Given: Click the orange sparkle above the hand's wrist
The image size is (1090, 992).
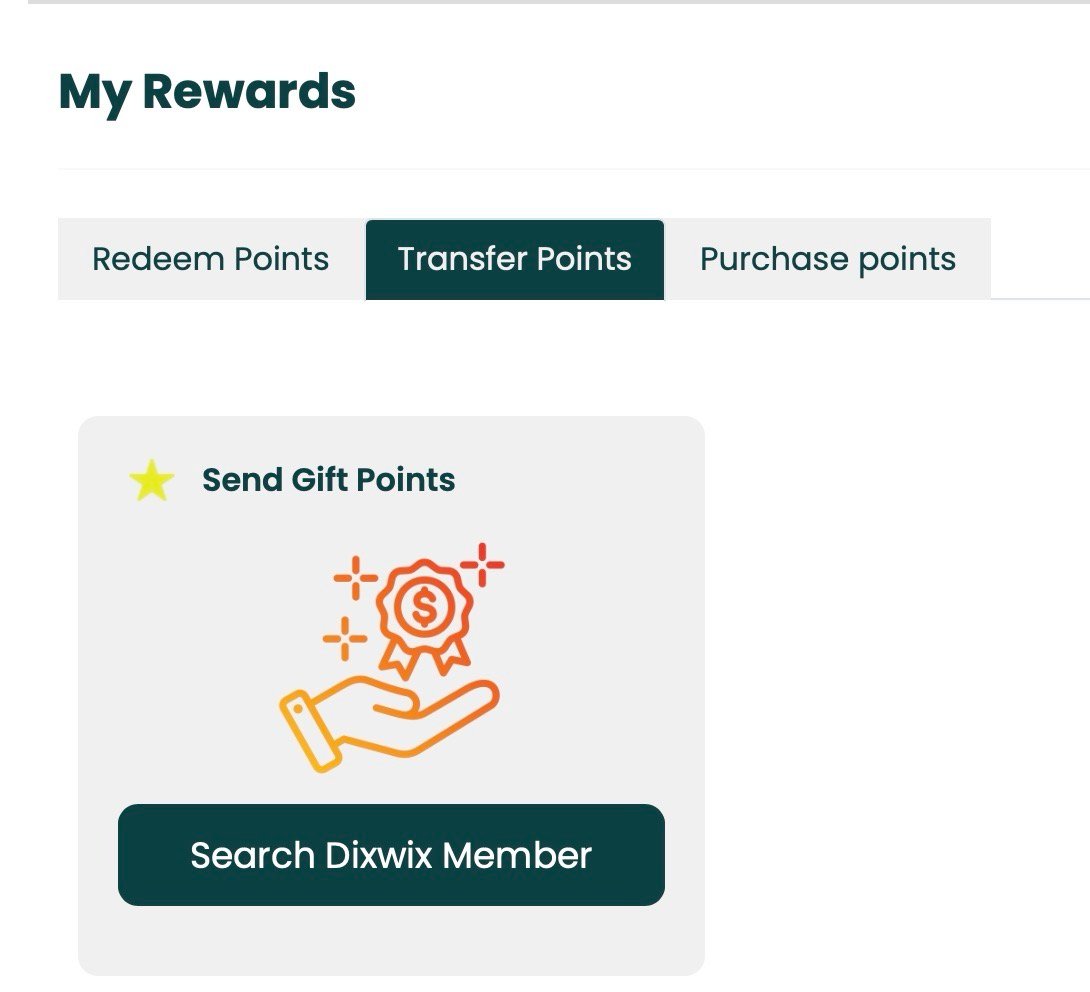Looking at the screenshot, I should [345, 638].
